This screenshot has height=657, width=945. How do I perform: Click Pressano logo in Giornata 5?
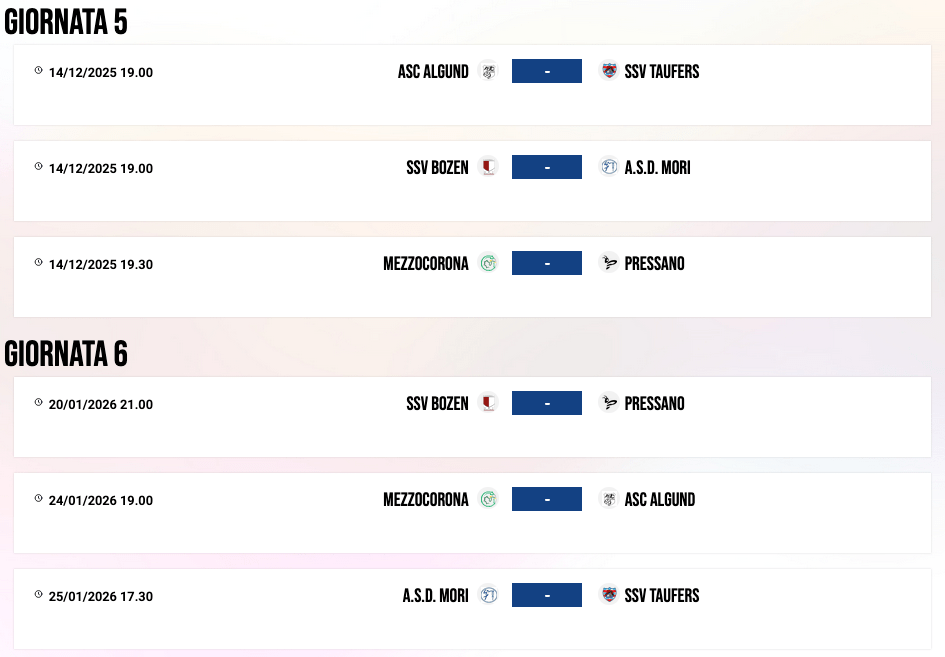pos(608,263)
